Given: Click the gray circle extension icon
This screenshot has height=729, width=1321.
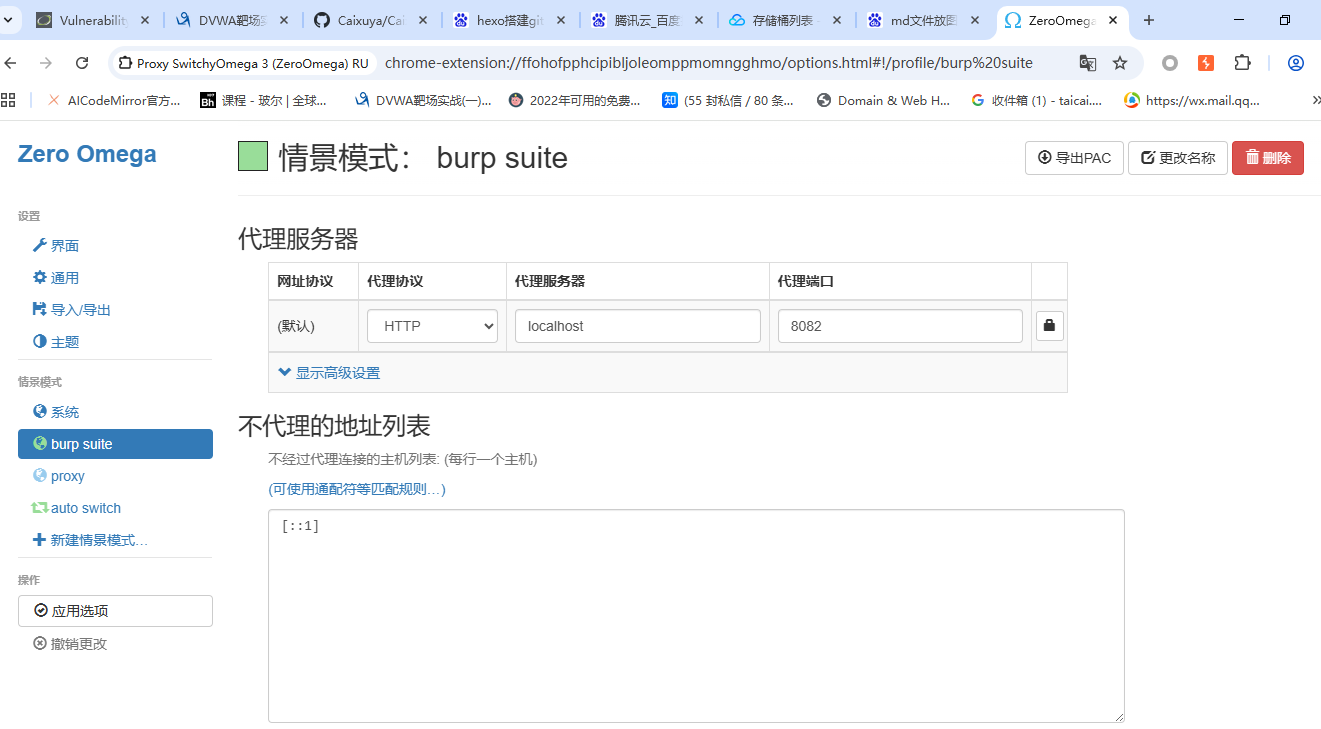Looking at the screenshot, I should tap(1170, 63).
